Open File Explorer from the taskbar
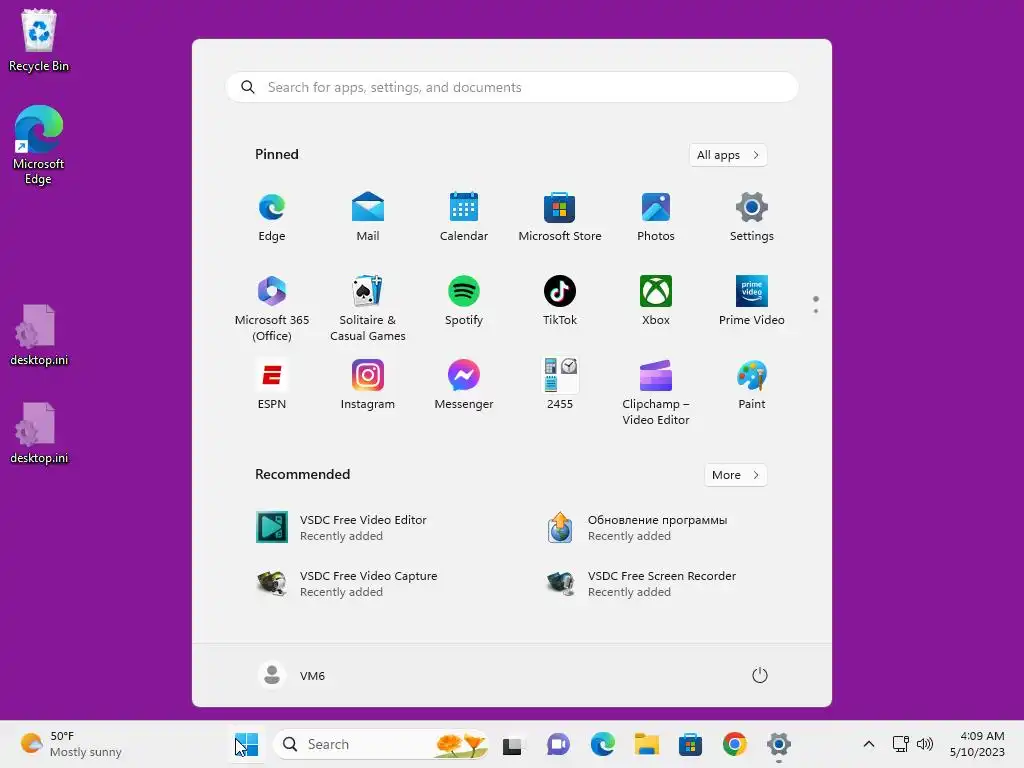Screen dimensions: 1024x768 click(x=647, y=744)
